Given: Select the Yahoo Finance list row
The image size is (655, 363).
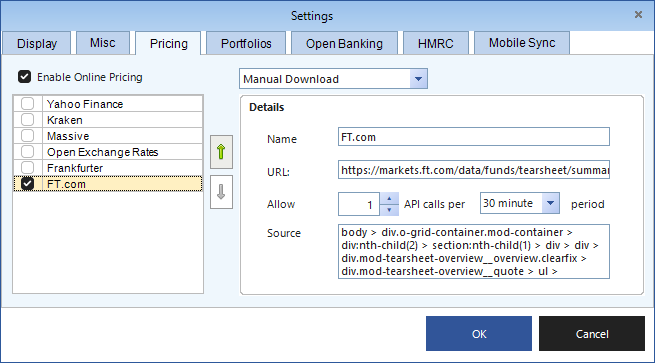Looking at the screenshot, I should tap(108, 104).
